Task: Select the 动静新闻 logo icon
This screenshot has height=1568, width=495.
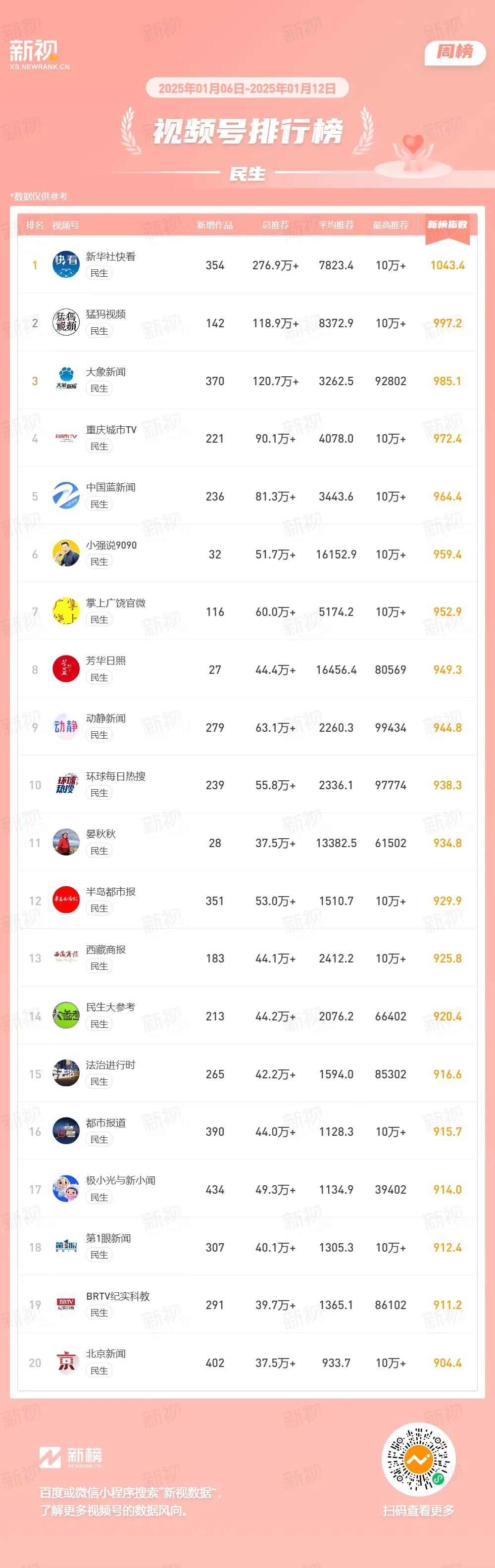Action: coord(66,727)
